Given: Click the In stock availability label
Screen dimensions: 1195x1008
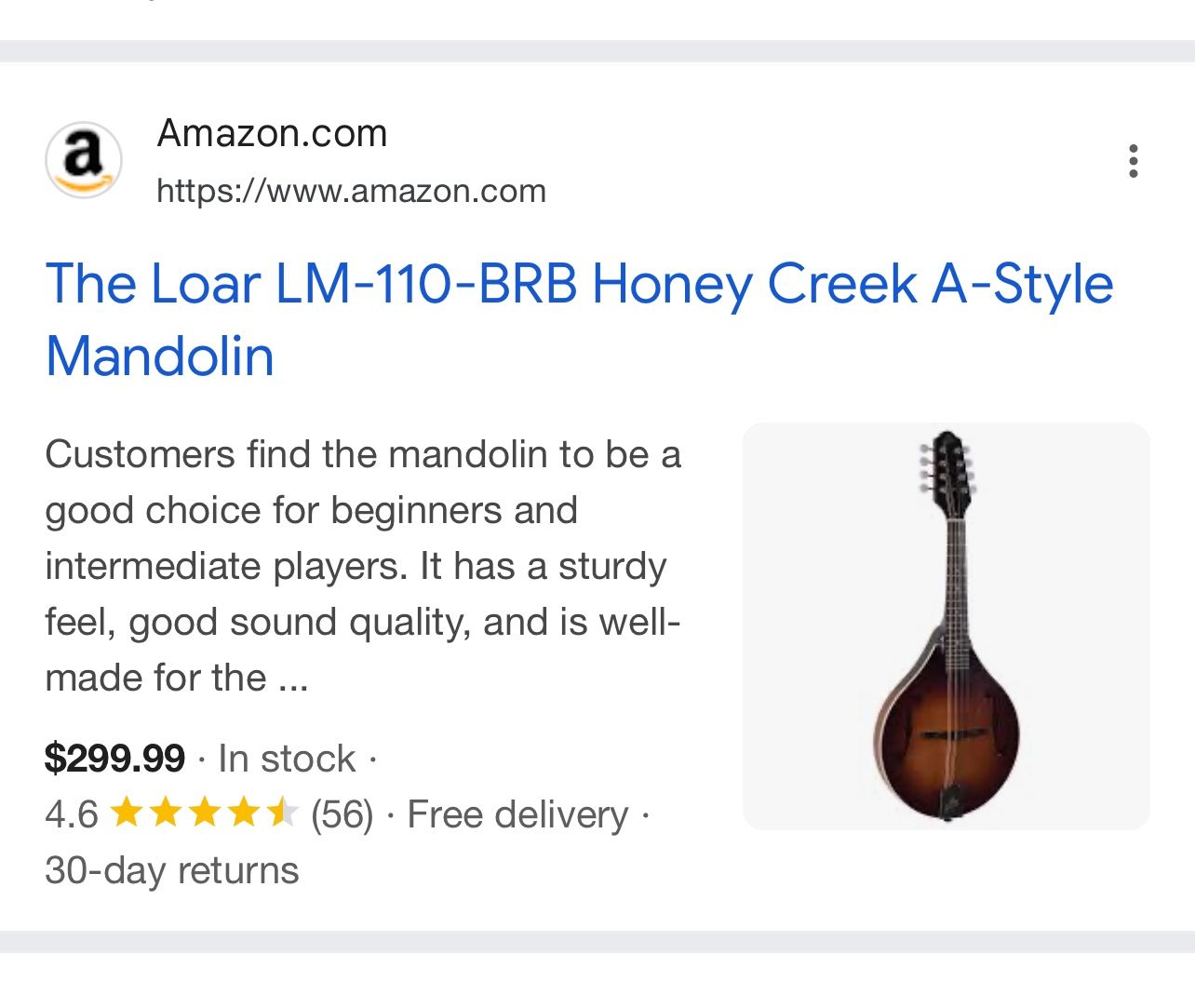Looking at the screenshot, I should 287,759.
